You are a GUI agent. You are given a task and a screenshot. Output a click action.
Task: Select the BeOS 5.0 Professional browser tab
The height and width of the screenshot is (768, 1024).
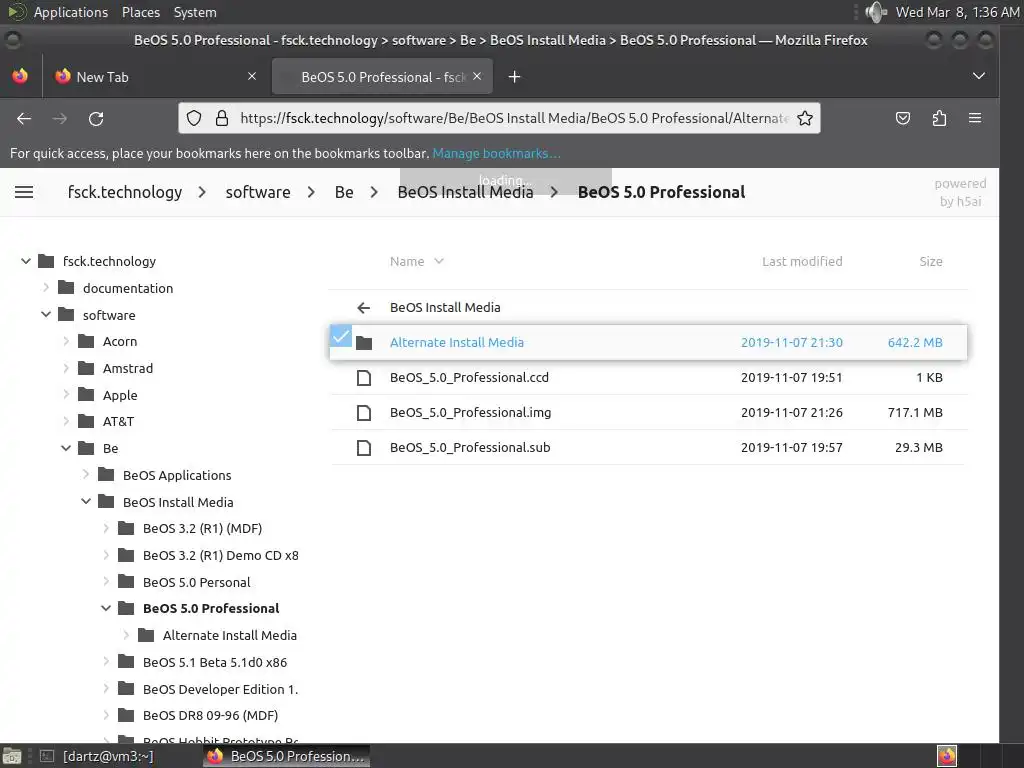382,77
